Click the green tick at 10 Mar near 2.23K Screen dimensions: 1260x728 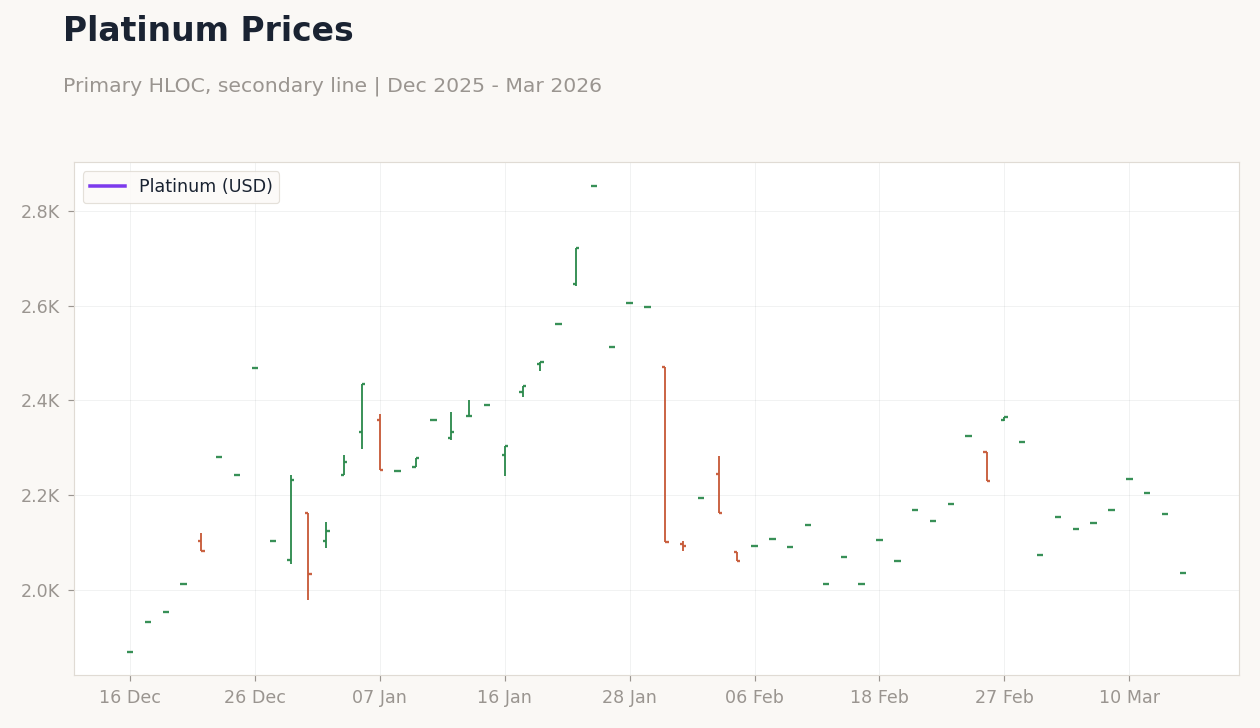click(x=1130, y=479)
